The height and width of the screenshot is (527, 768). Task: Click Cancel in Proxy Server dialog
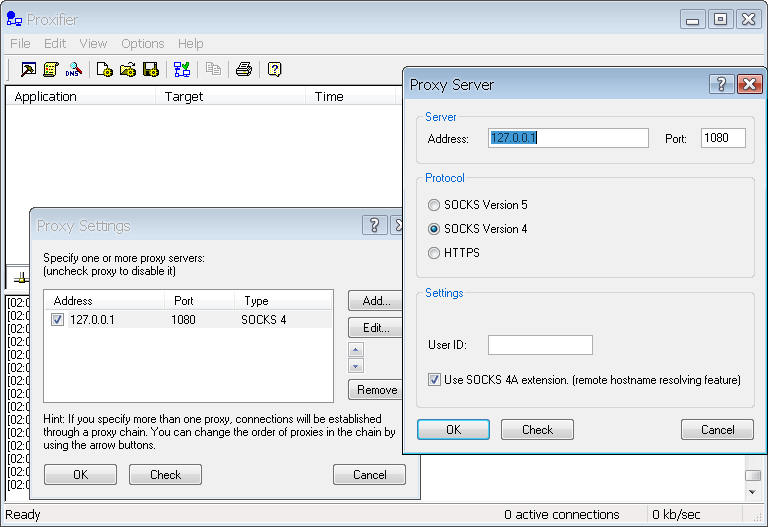click(718, 430)
